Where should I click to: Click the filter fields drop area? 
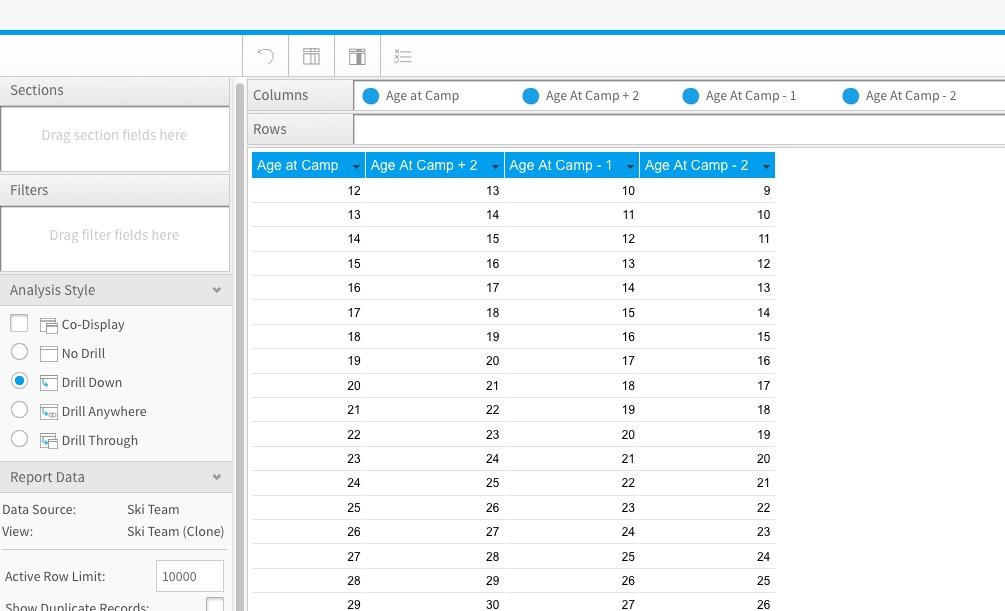pyautogui.click(x=115, y=239)
